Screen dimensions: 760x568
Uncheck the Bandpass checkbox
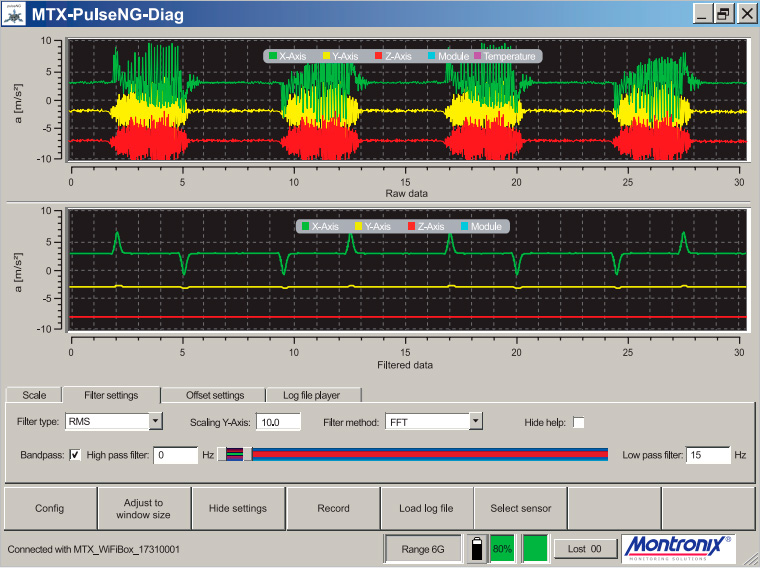75,455
